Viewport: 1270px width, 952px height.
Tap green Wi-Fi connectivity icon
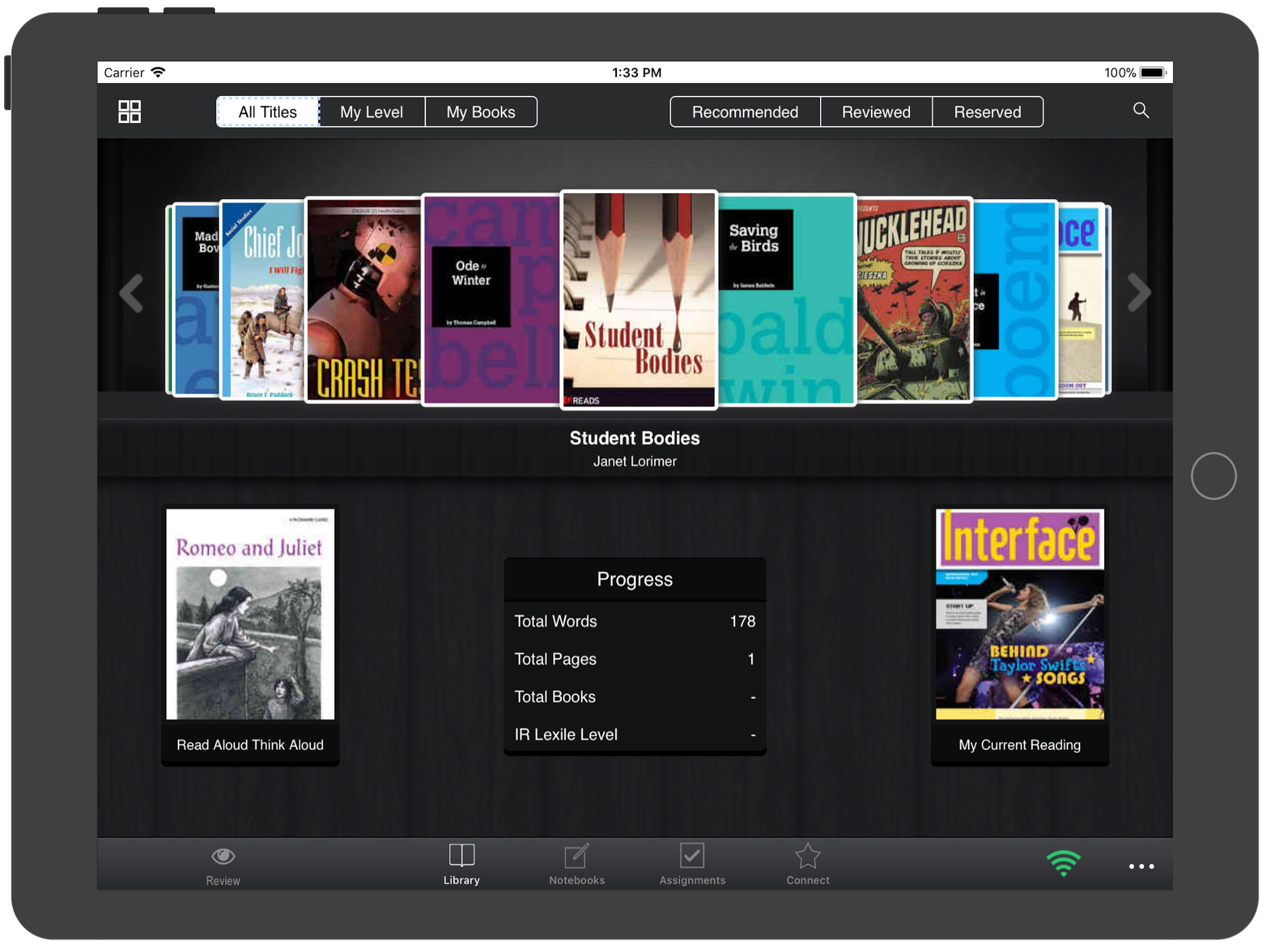1063,863
